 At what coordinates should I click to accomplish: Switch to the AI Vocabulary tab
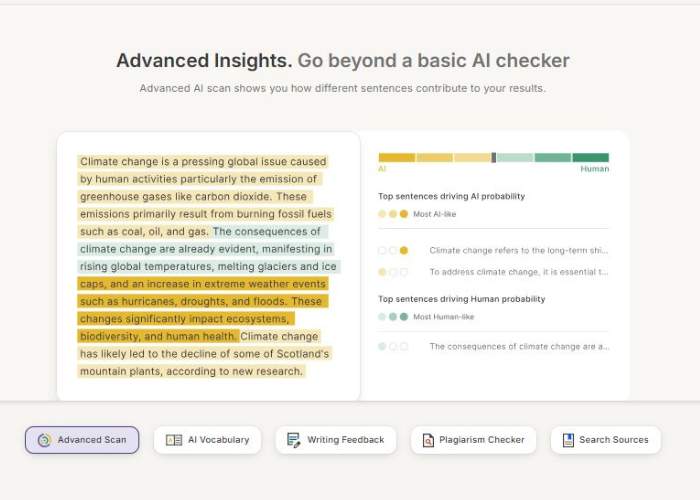coord(208,440)
